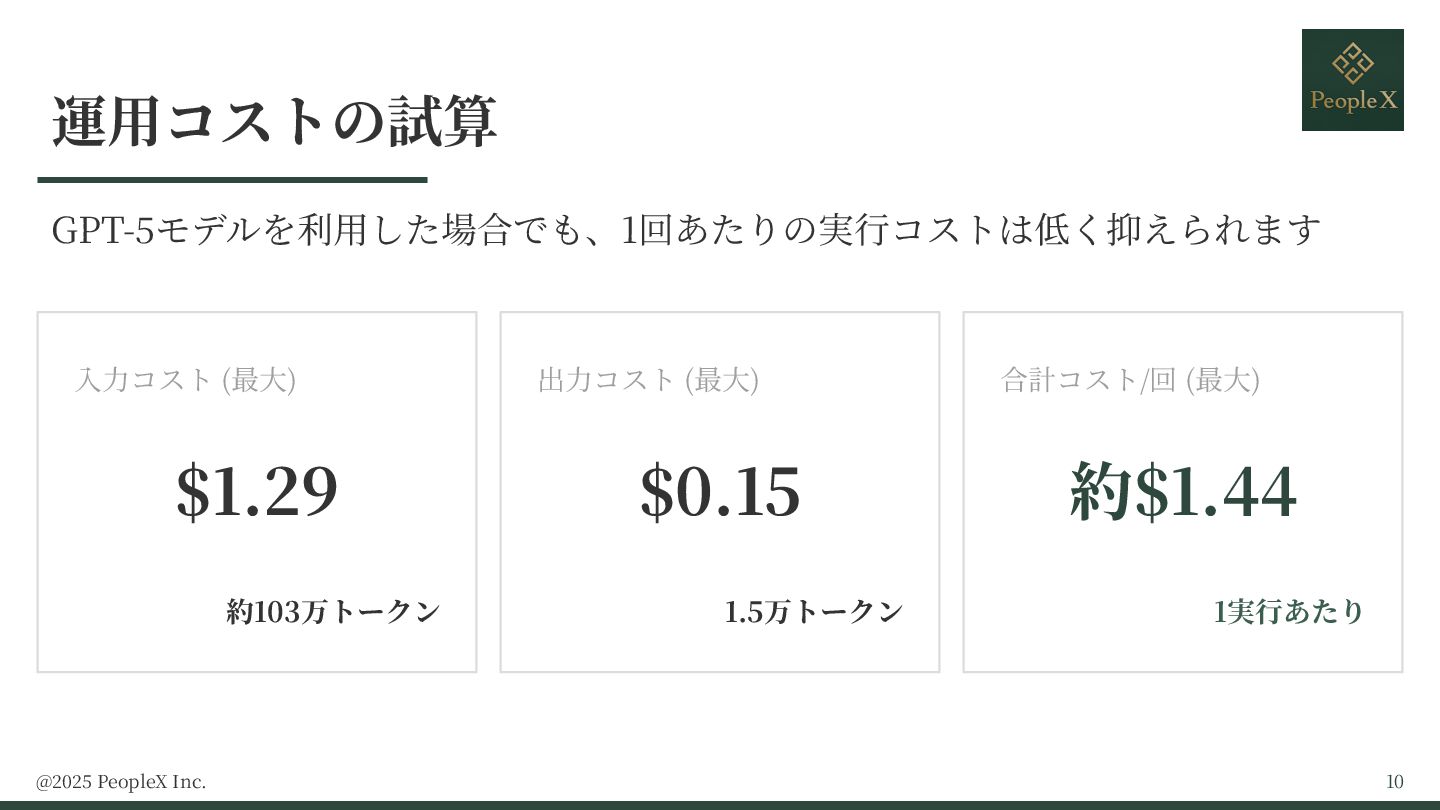1440x810 pixels.
Task: Click the green underline below the title
Action: 232,180
